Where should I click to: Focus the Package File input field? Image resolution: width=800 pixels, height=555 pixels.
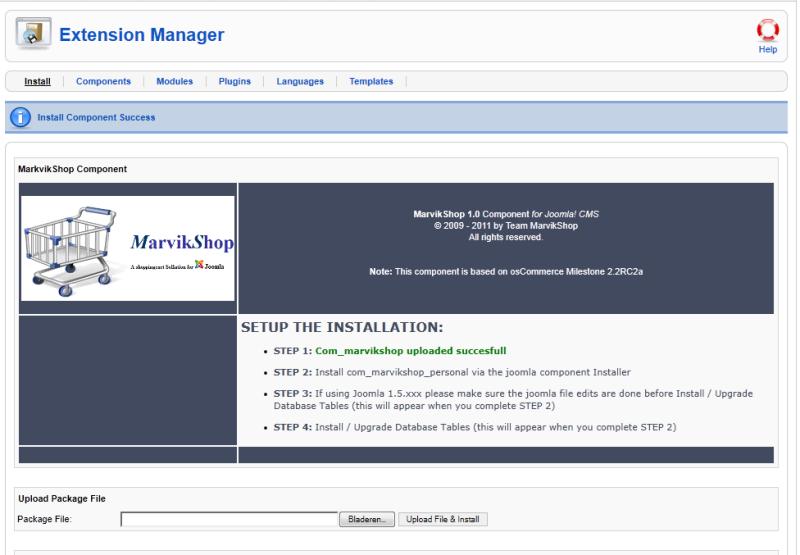click(229, 519)
